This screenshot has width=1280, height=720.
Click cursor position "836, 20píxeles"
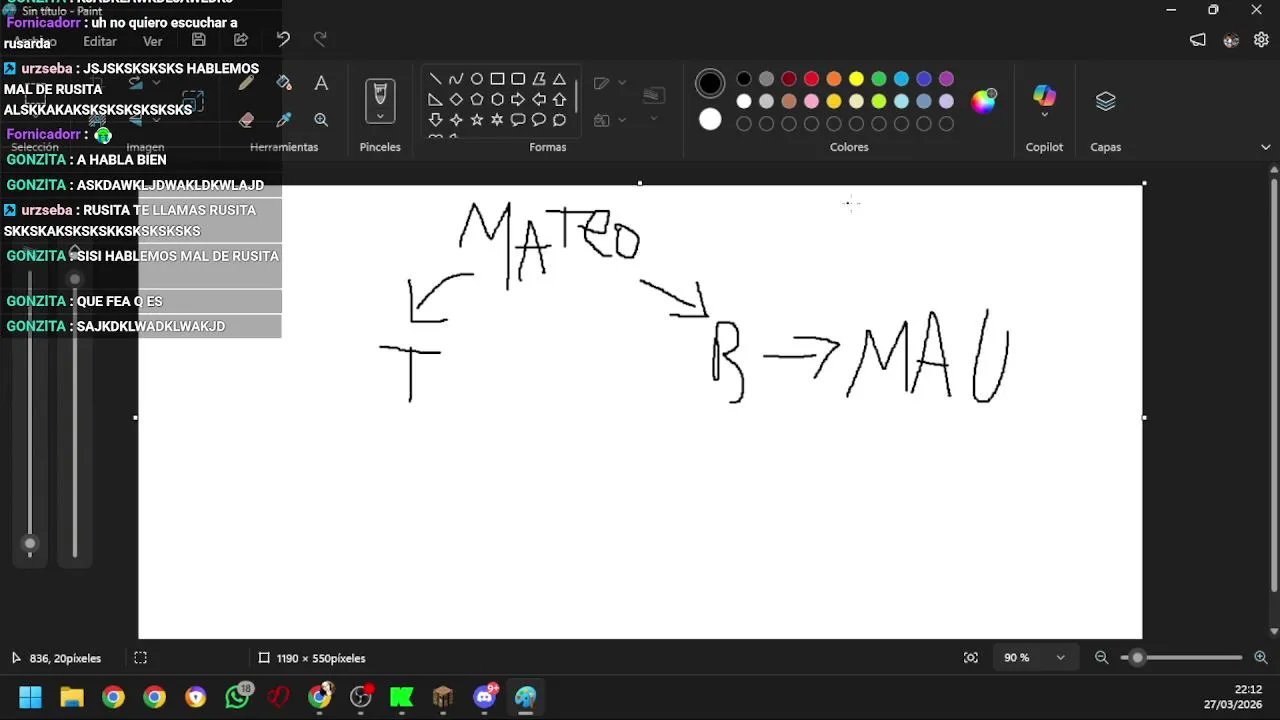pos(65,658)
